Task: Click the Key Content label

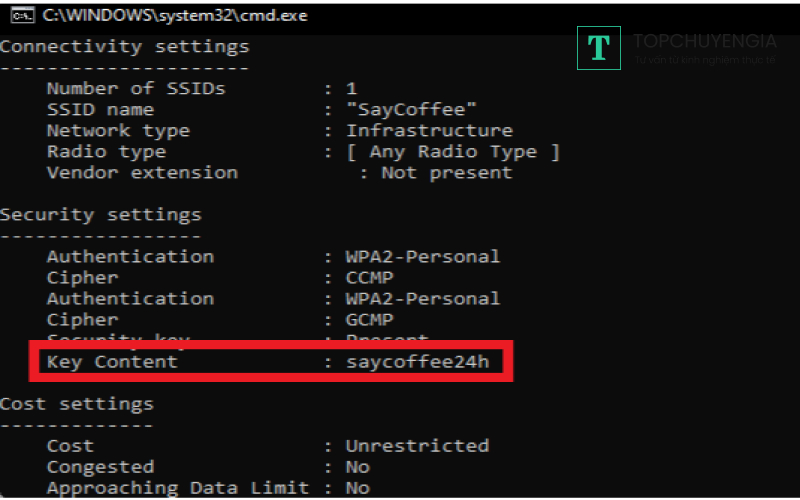Action: coord(112,361)
